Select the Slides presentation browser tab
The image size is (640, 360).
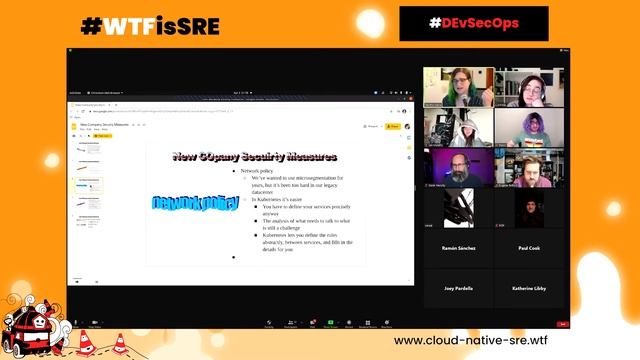[91, 105]
